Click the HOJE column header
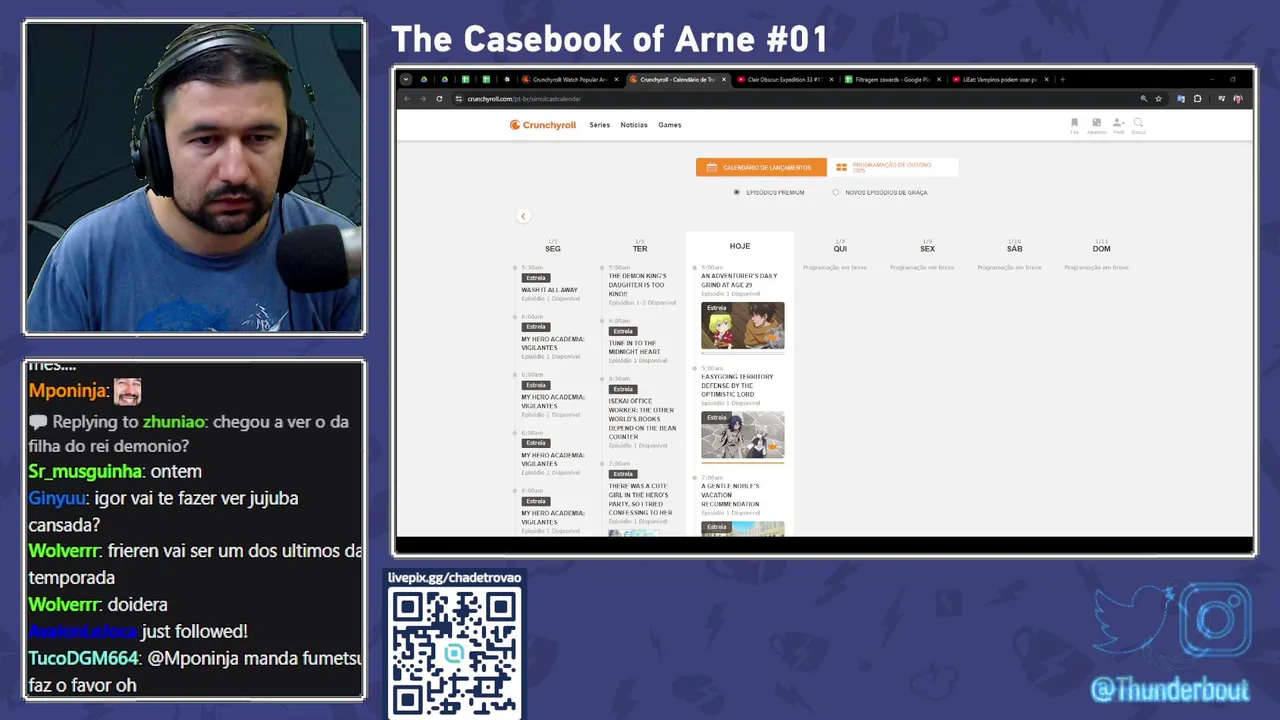This screenshot has height=720, width=1280. pos(740,246)
